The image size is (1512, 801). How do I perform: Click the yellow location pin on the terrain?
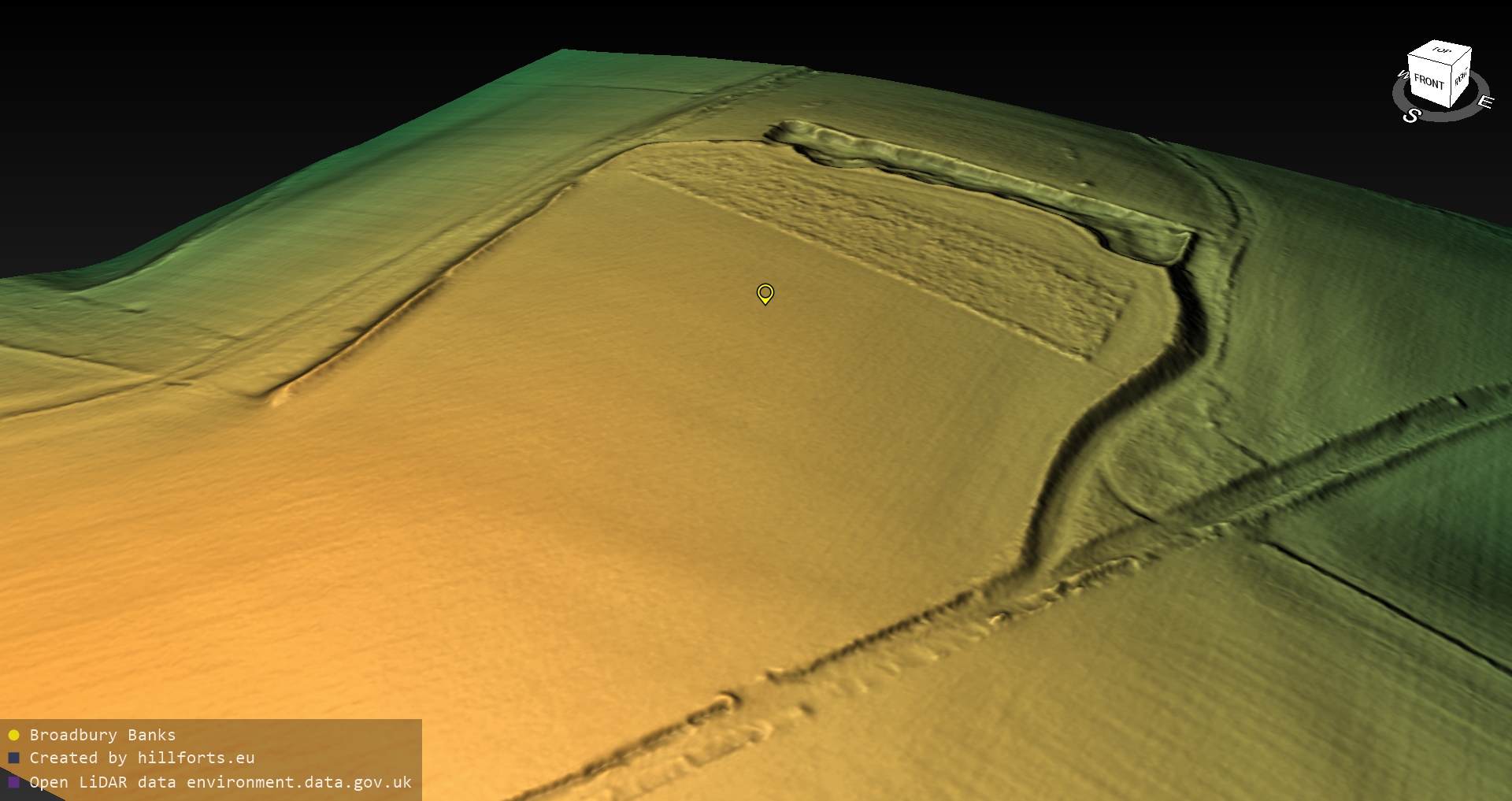coord(765,294)
